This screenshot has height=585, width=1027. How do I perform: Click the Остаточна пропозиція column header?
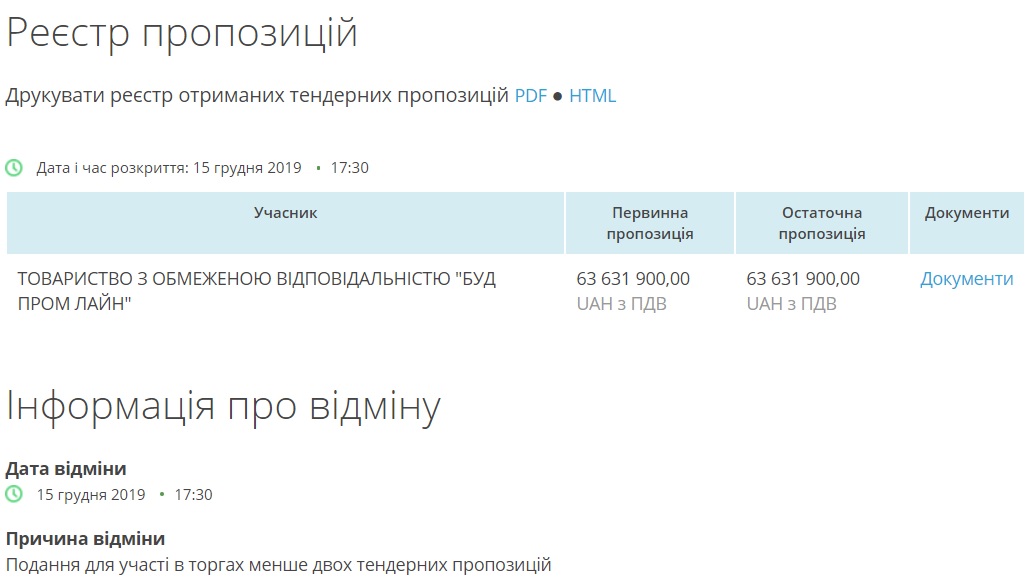tap(821, 223)
